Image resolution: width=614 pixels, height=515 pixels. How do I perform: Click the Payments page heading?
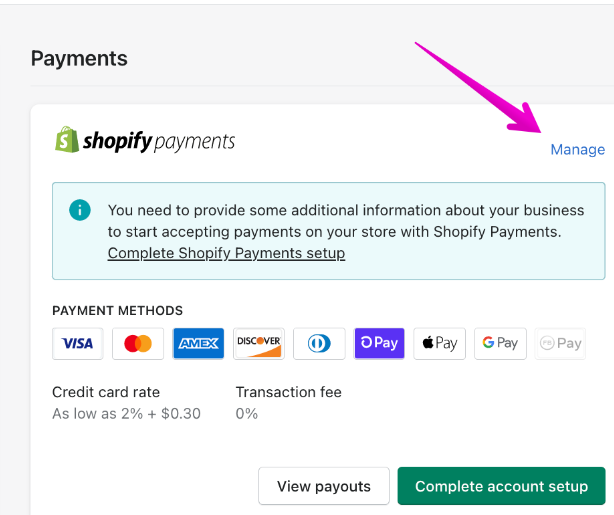(x=79, y=58)
